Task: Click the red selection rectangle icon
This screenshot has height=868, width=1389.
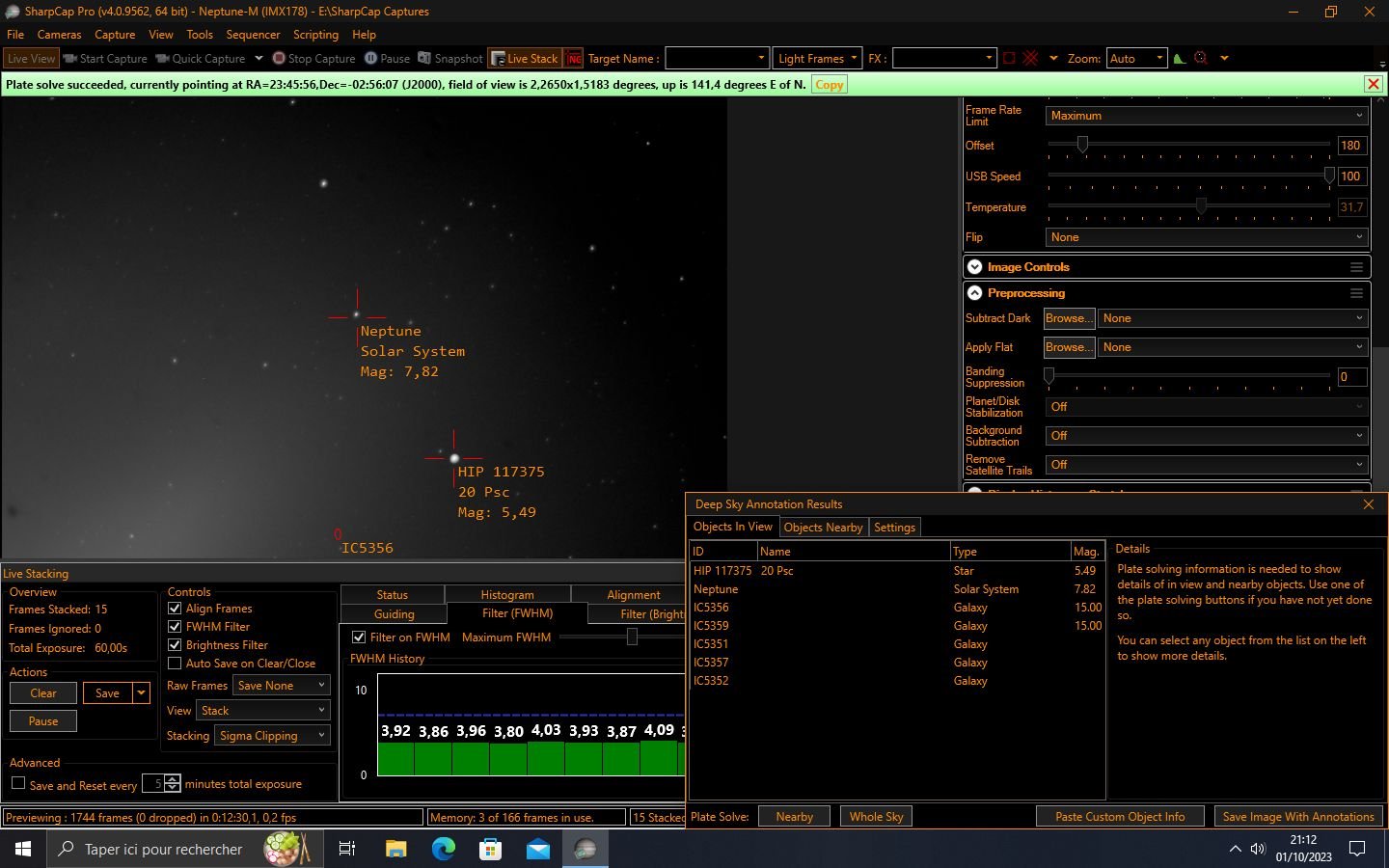Action: [1009, 58]
